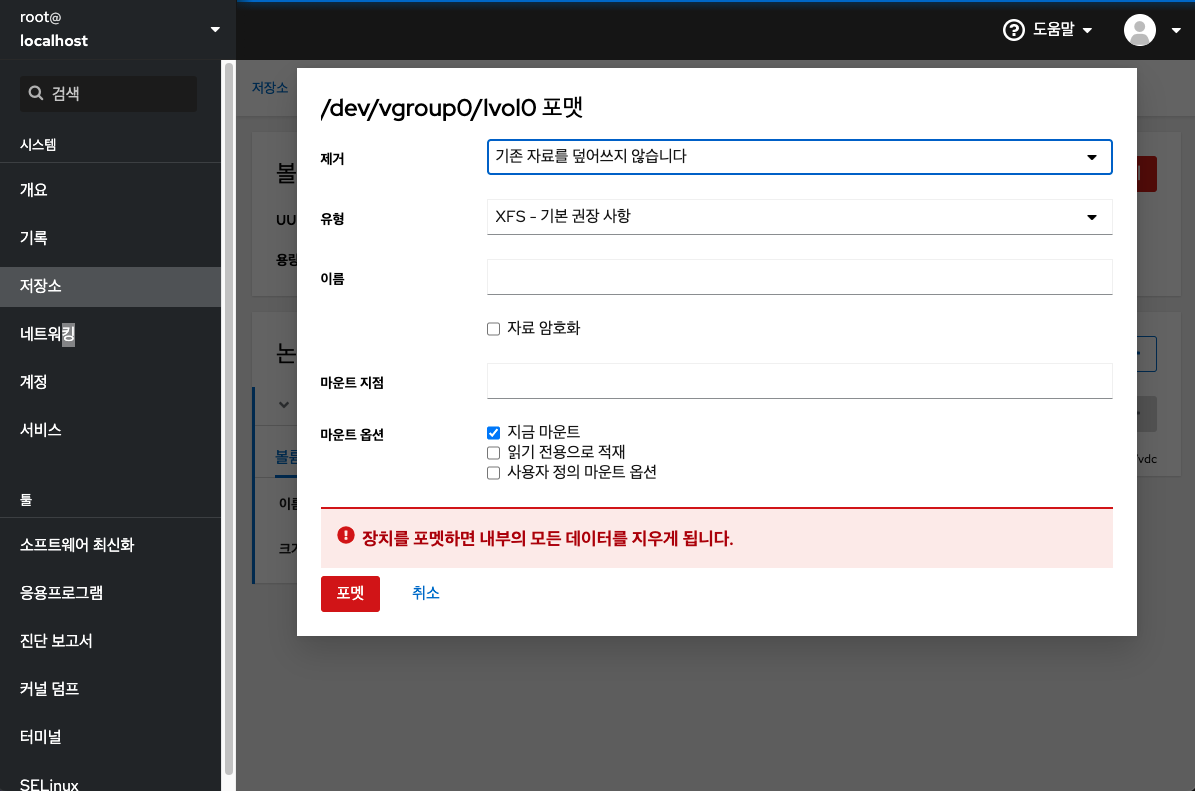Viewport: 1195px width, 791px height.
Task: Click the 저장소 breadcrumb link
Action: 270,88
